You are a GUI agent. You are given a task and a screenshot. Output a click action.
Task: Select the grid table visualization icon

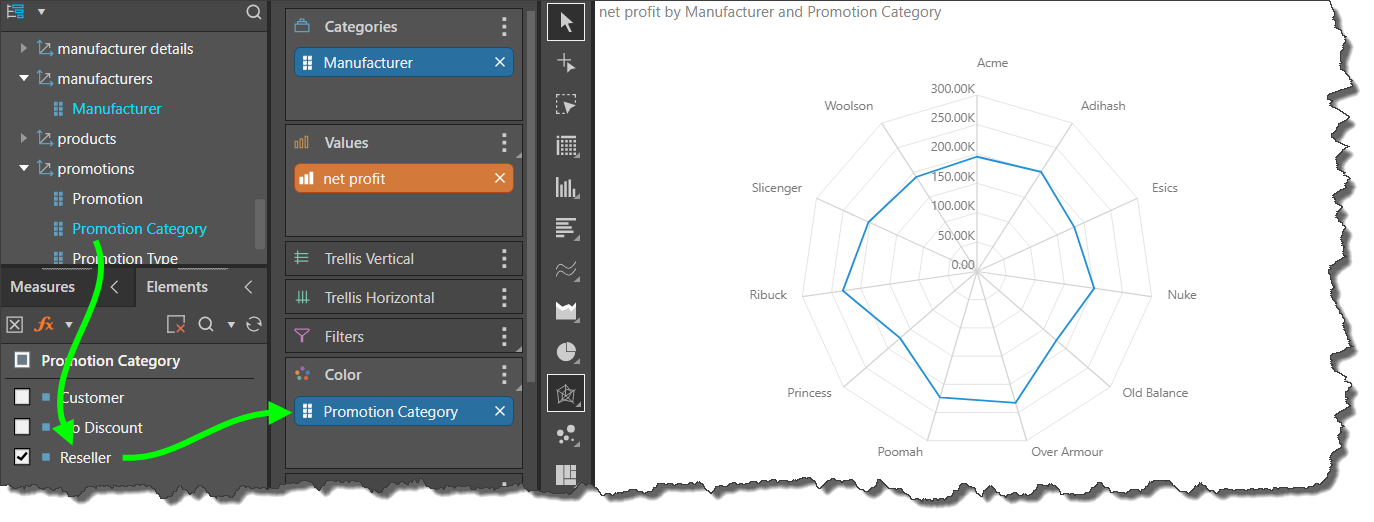point(566,146)
